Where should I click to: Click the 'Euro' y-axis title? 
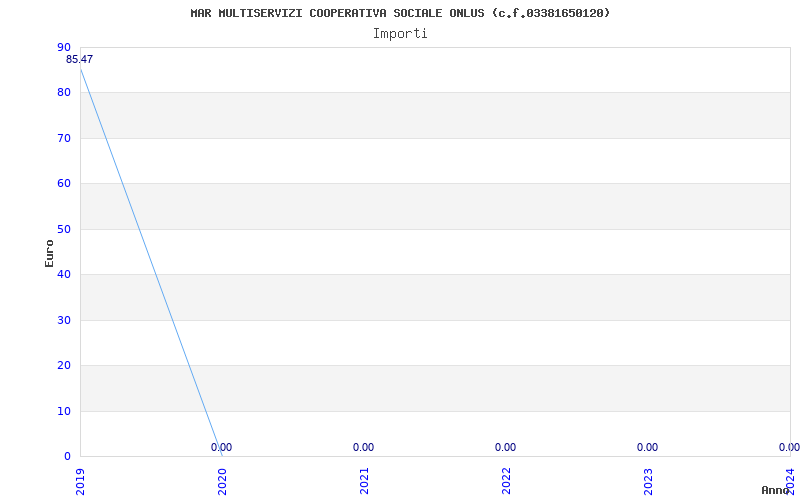49,253
